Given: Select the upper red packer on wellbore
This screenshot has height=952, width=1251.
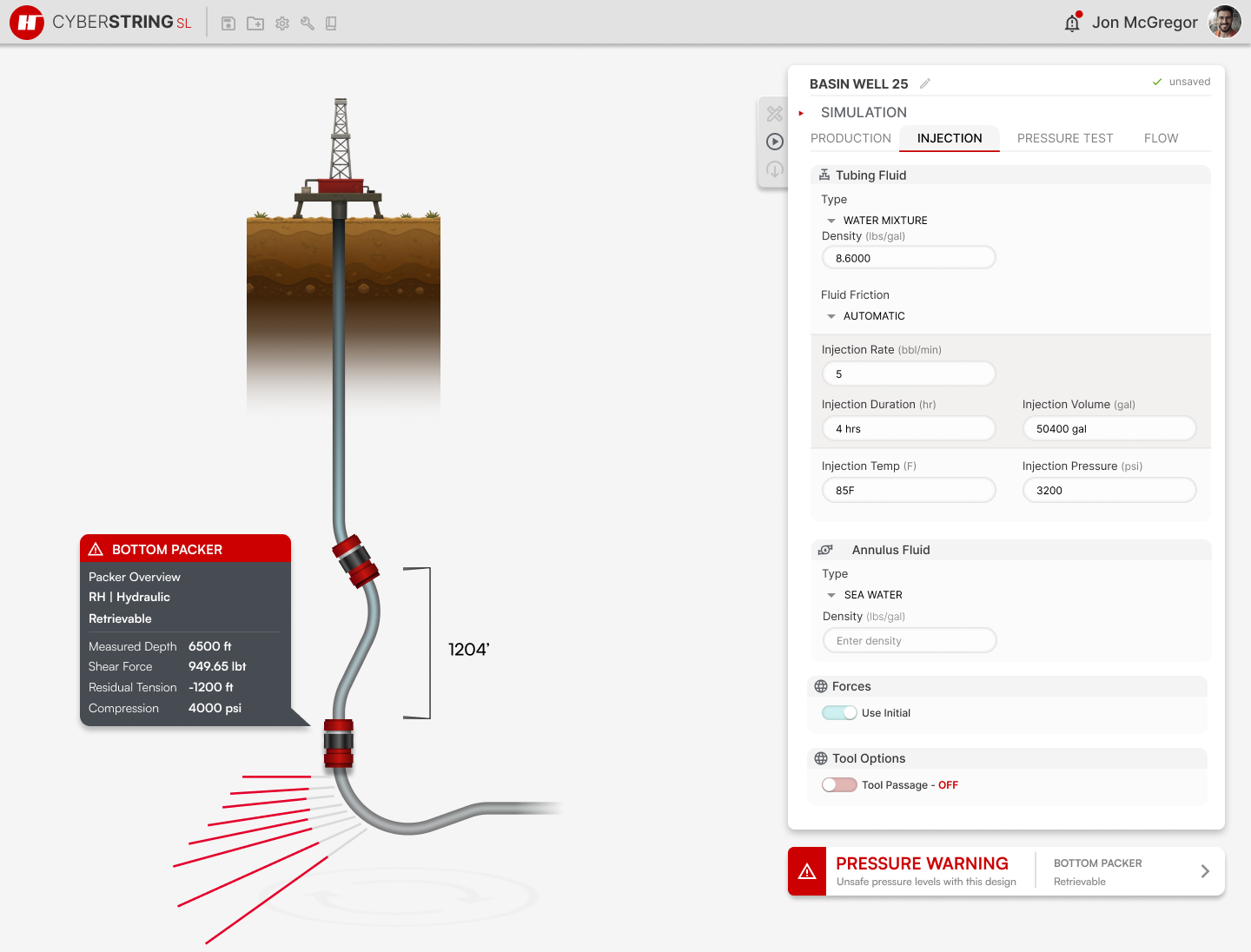Looking at the screenshot, I should pos(355,562).
